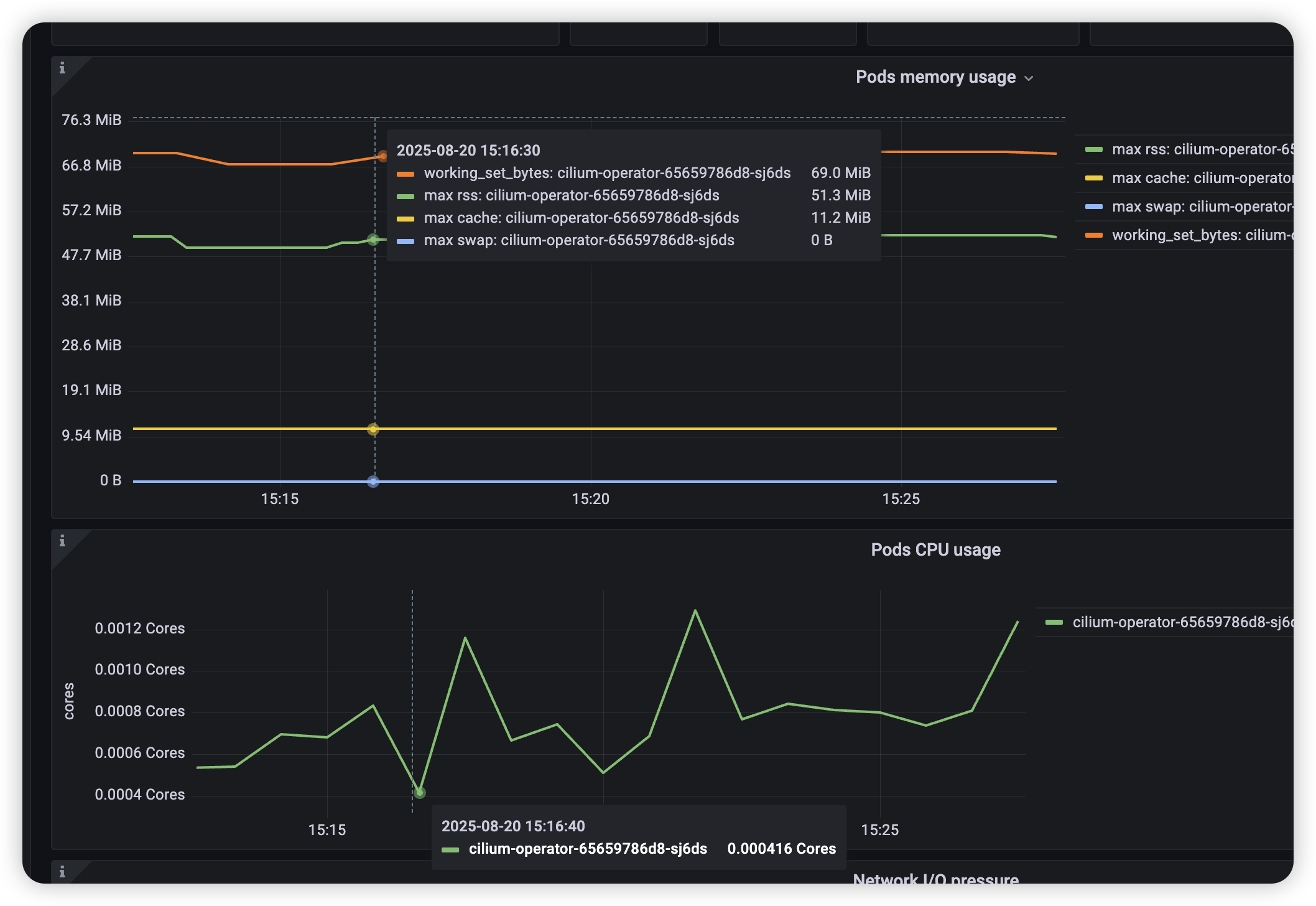Click blue color swatch for max swap legend

click(x=1093, y=207)
